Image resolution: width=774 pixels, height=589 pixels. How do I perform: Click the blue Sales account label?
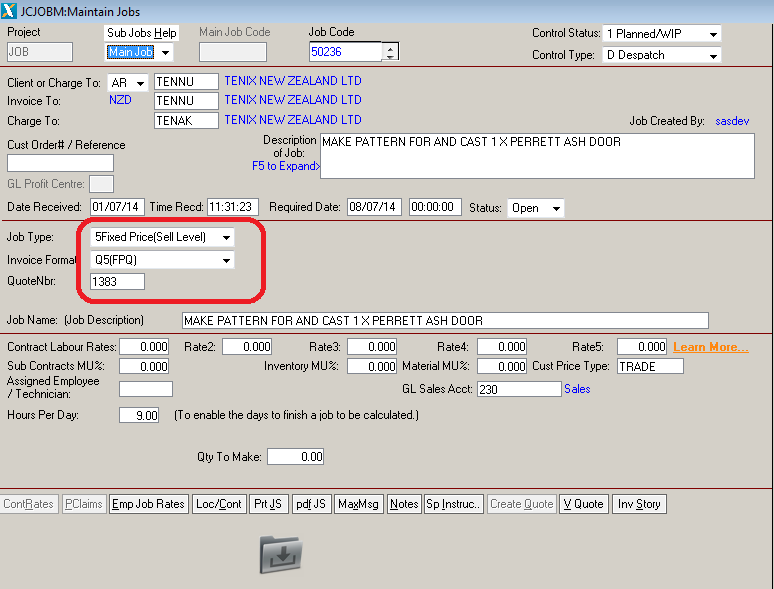point(577,389)
